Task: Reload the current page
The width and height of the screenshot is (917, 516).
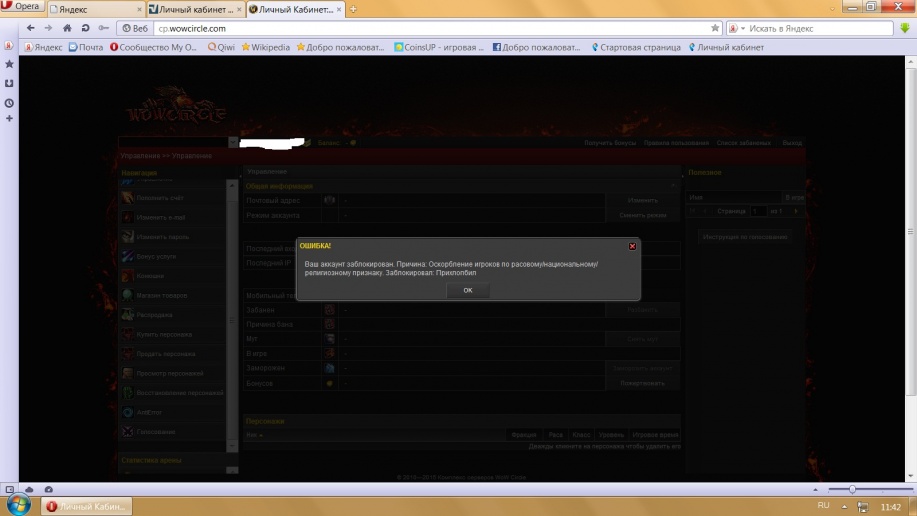Action: [84, 28]
